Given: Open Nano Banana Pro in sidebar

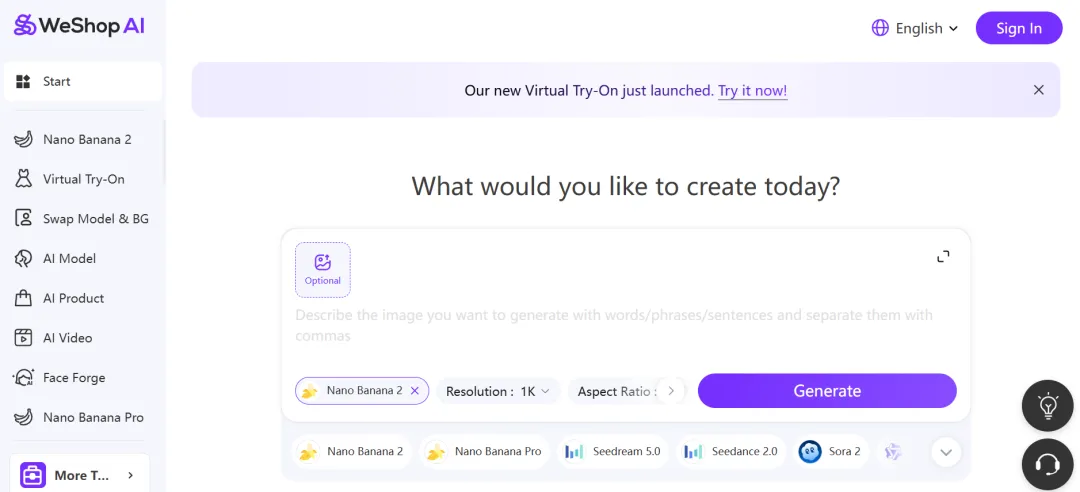Looking at the screenshot, I should click(x=83, y=418).
